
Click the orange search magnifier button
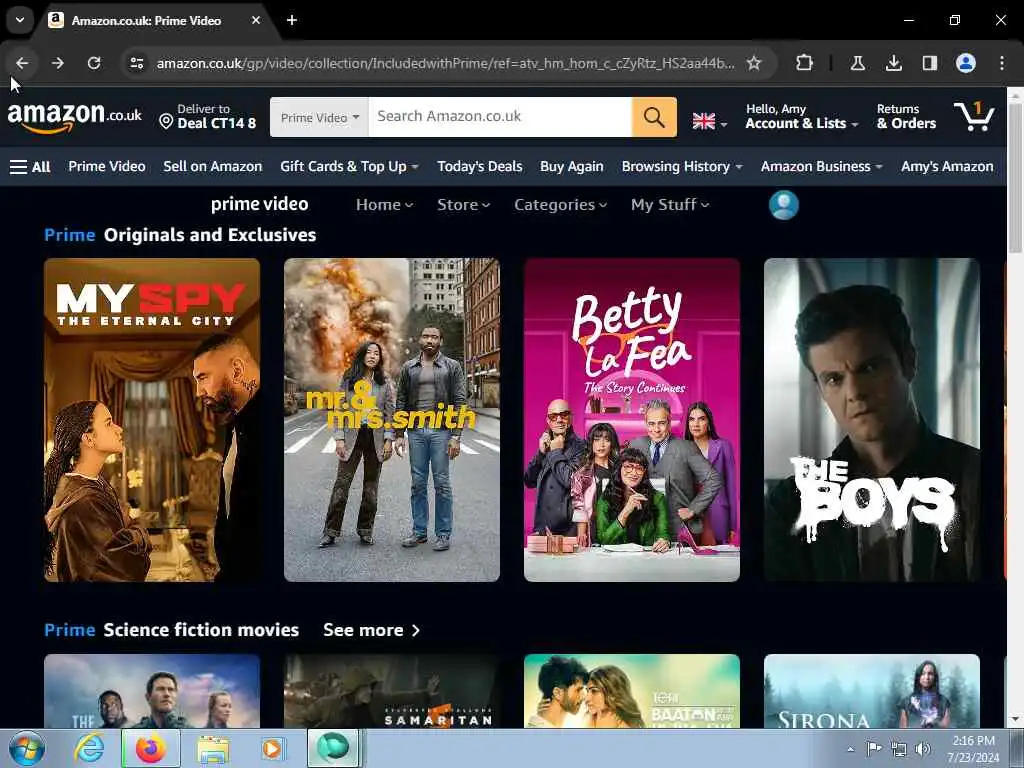click(654, 117)
